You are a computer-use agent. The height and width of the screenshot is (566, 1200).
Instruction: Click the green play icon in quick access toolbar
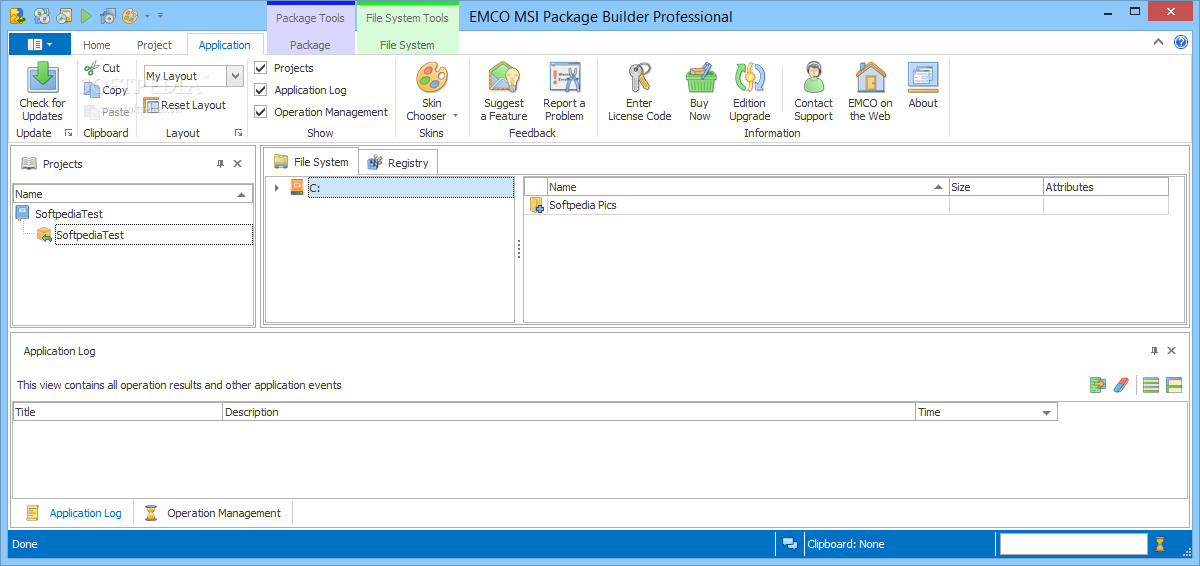click(x=87, y=16)
